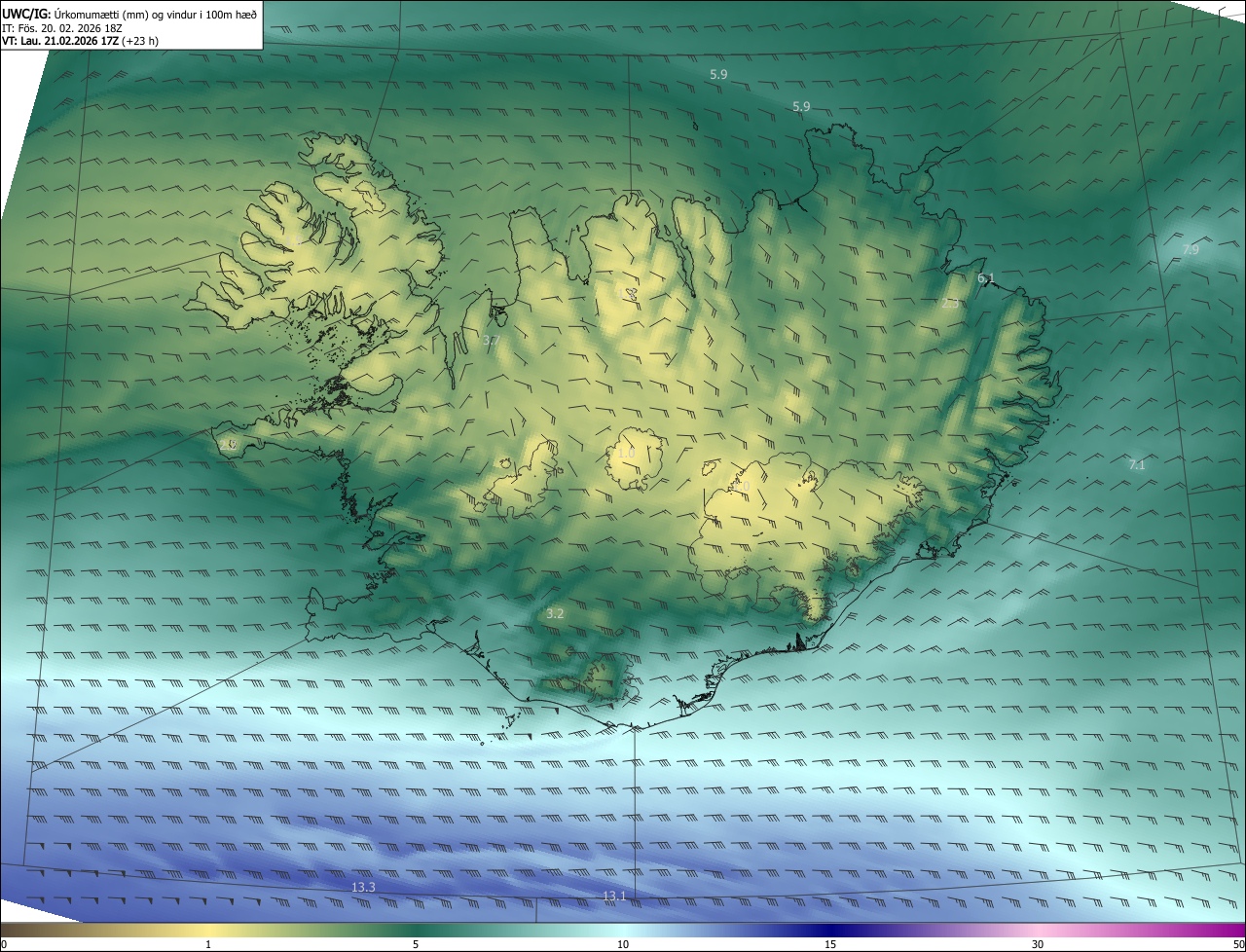
Task: Click the 3.7 value label on map
Action: [x=491, y=341]
